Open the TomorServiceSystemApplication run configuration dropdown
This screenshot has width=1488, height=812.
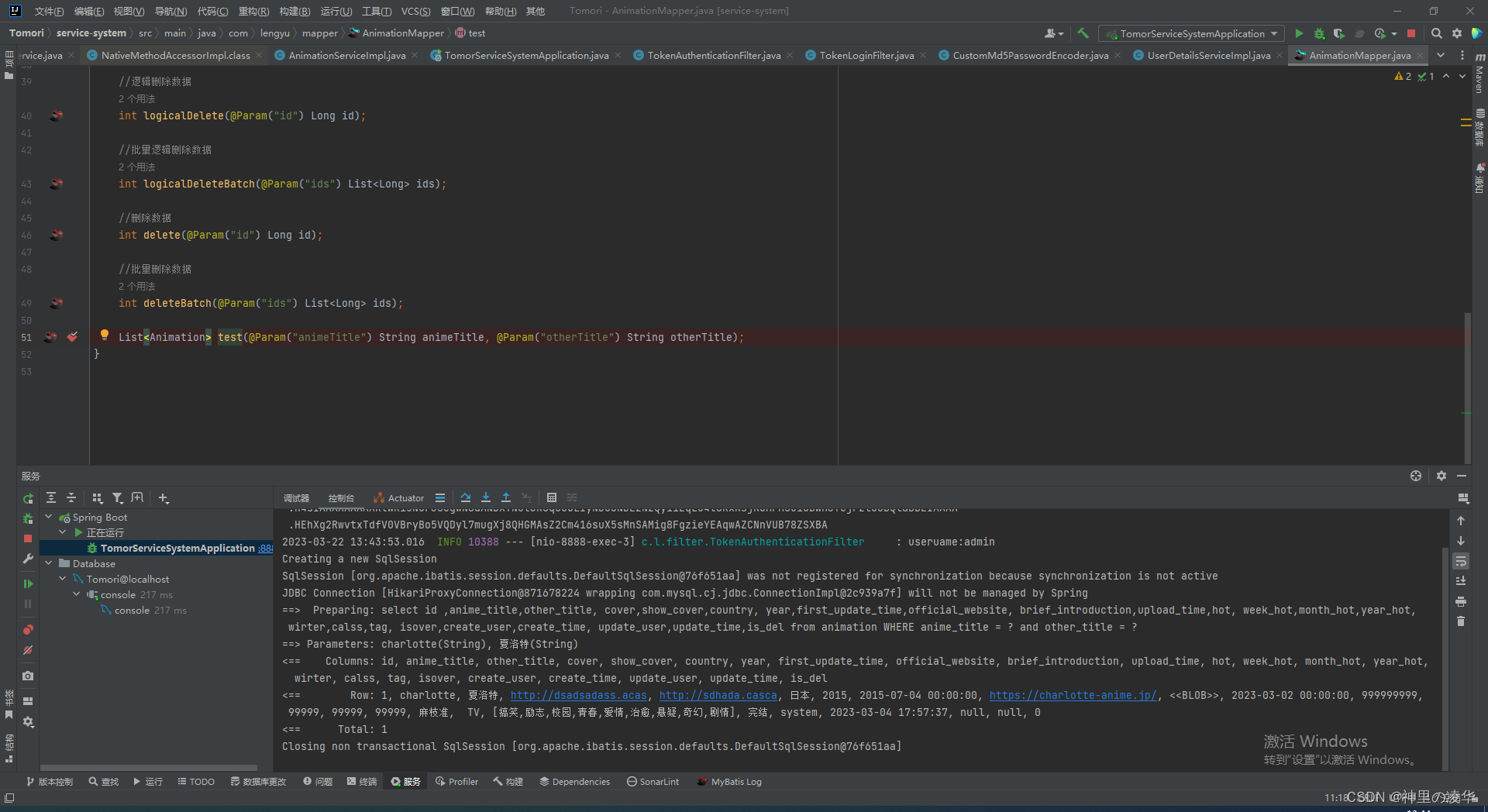click(x=1191, y=33)
